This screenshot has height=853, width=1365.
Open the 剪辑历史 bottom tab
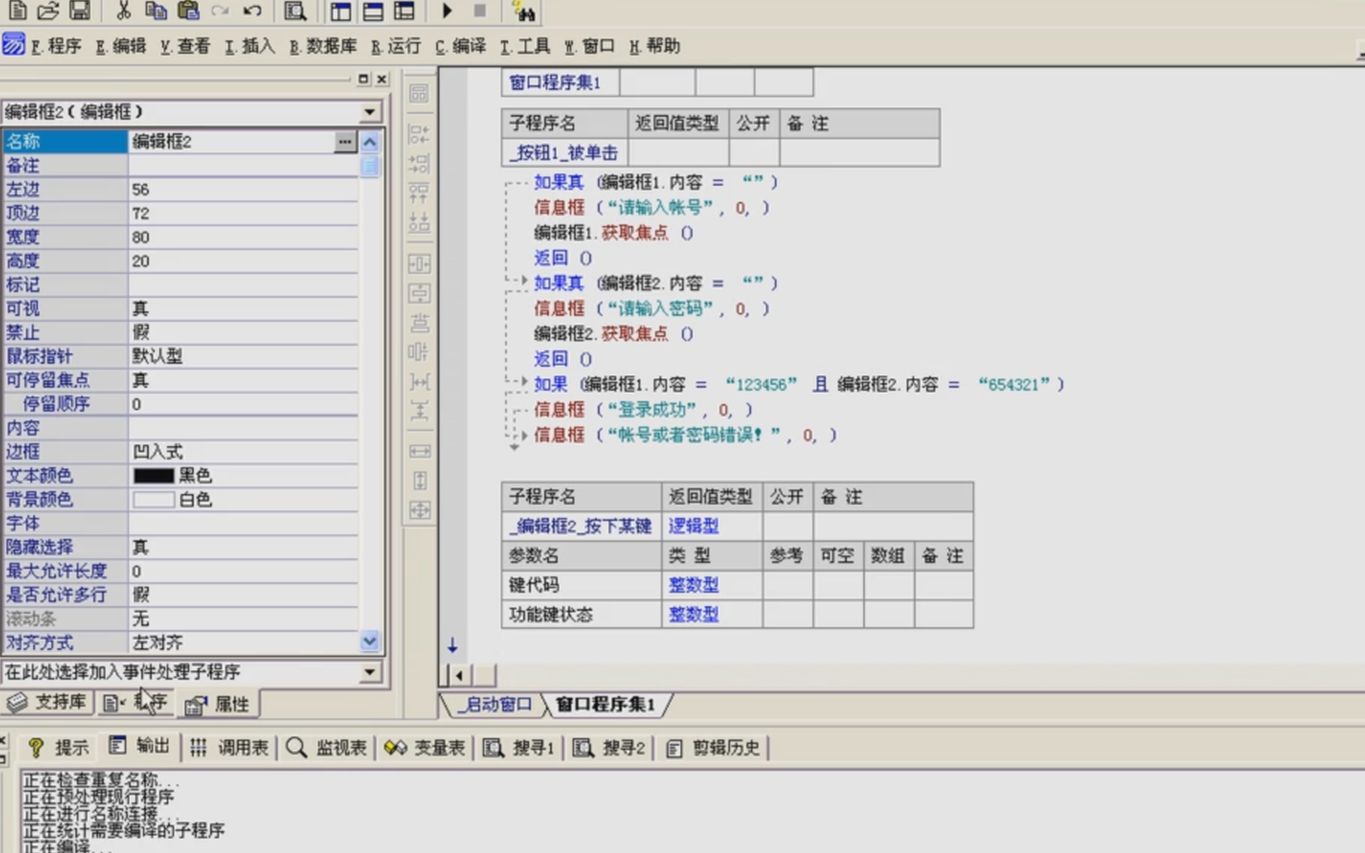click(x=713, y=747)
